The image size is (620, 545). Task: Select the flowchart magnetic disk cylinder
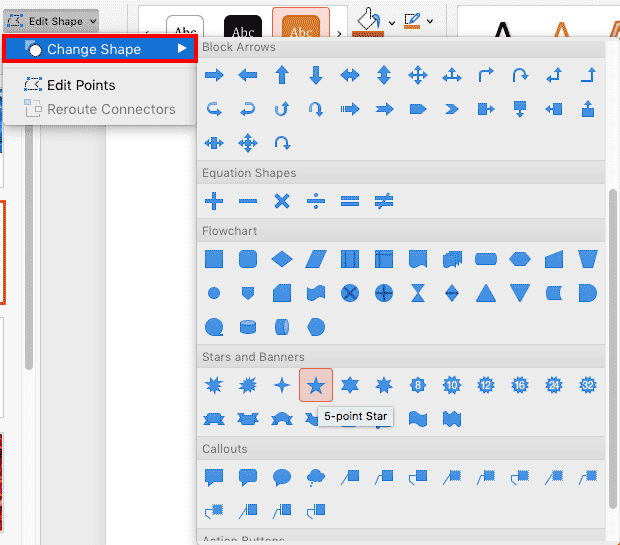tap(248, 327)
